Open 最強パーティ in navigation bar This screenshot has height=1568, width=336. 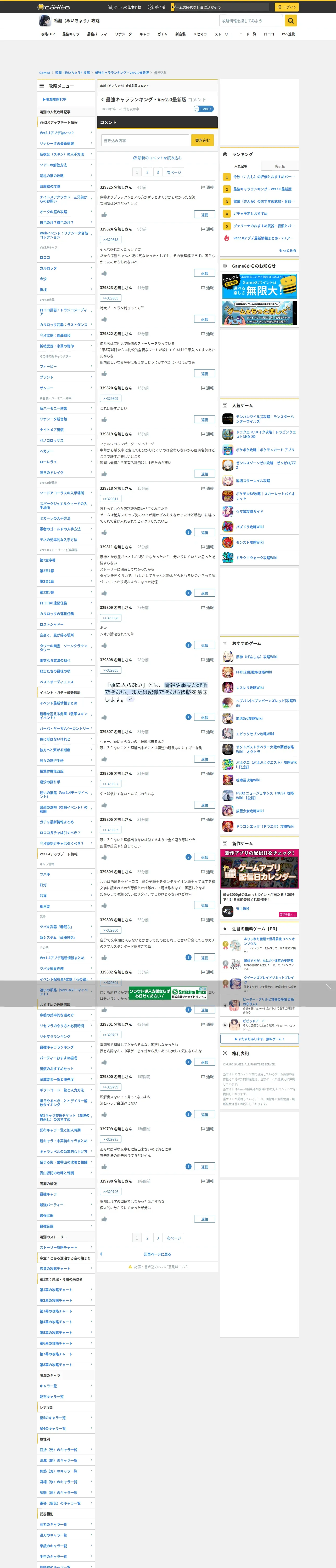97,34
